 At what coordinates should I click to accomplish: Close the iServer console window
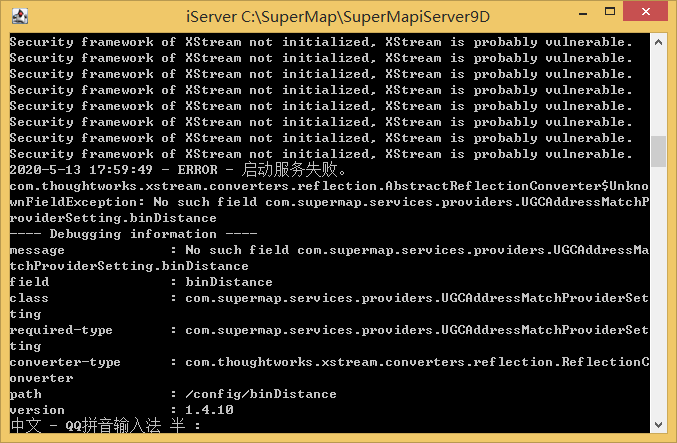click(x=645, y=11)
